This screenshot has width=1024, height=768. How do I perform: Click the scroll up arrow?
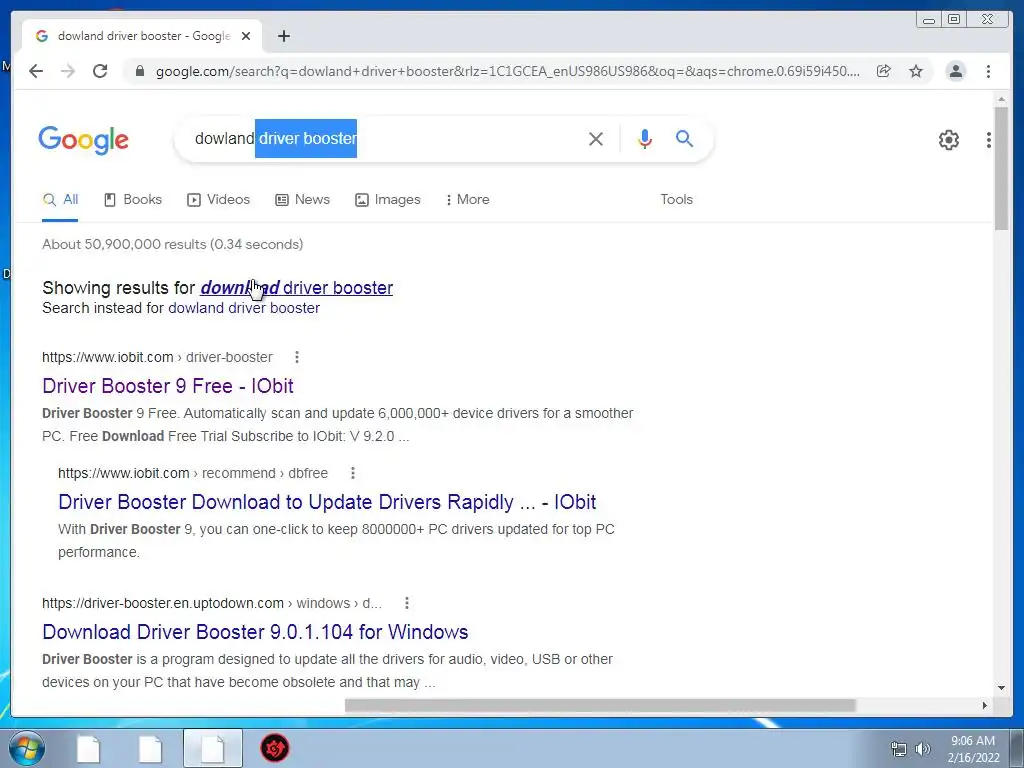(1001, 99)
